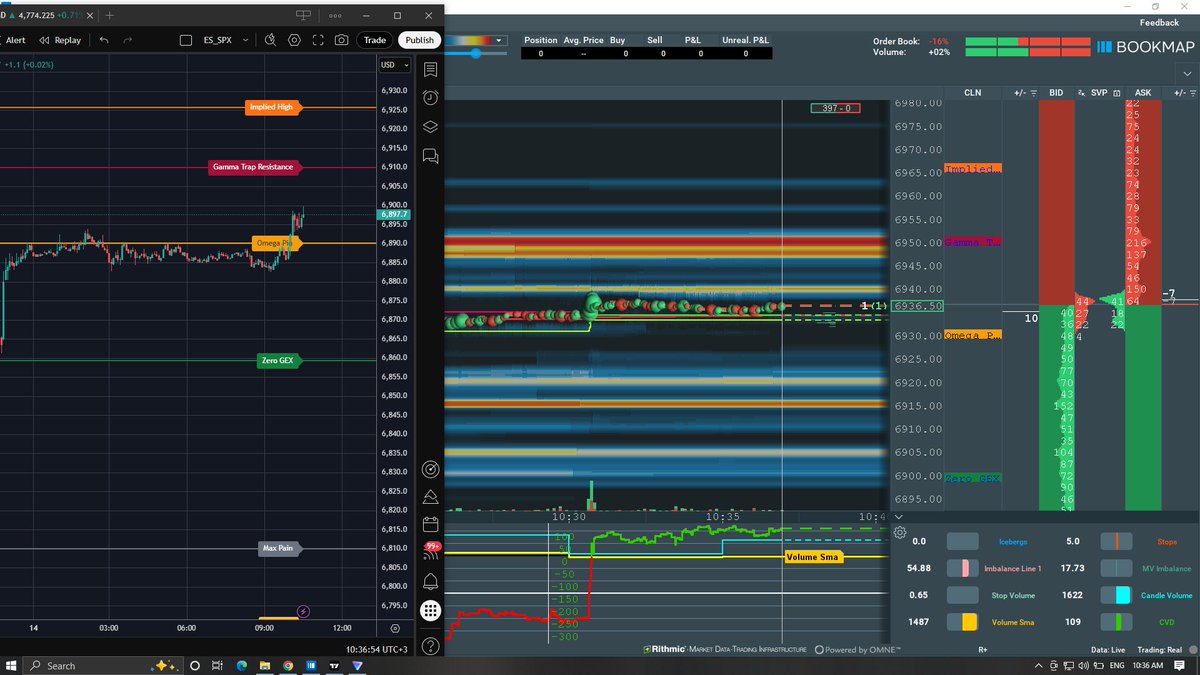Toggle the Candle Volume switch
This screenshot has width=1200, height=675.
pos(1116,595)
